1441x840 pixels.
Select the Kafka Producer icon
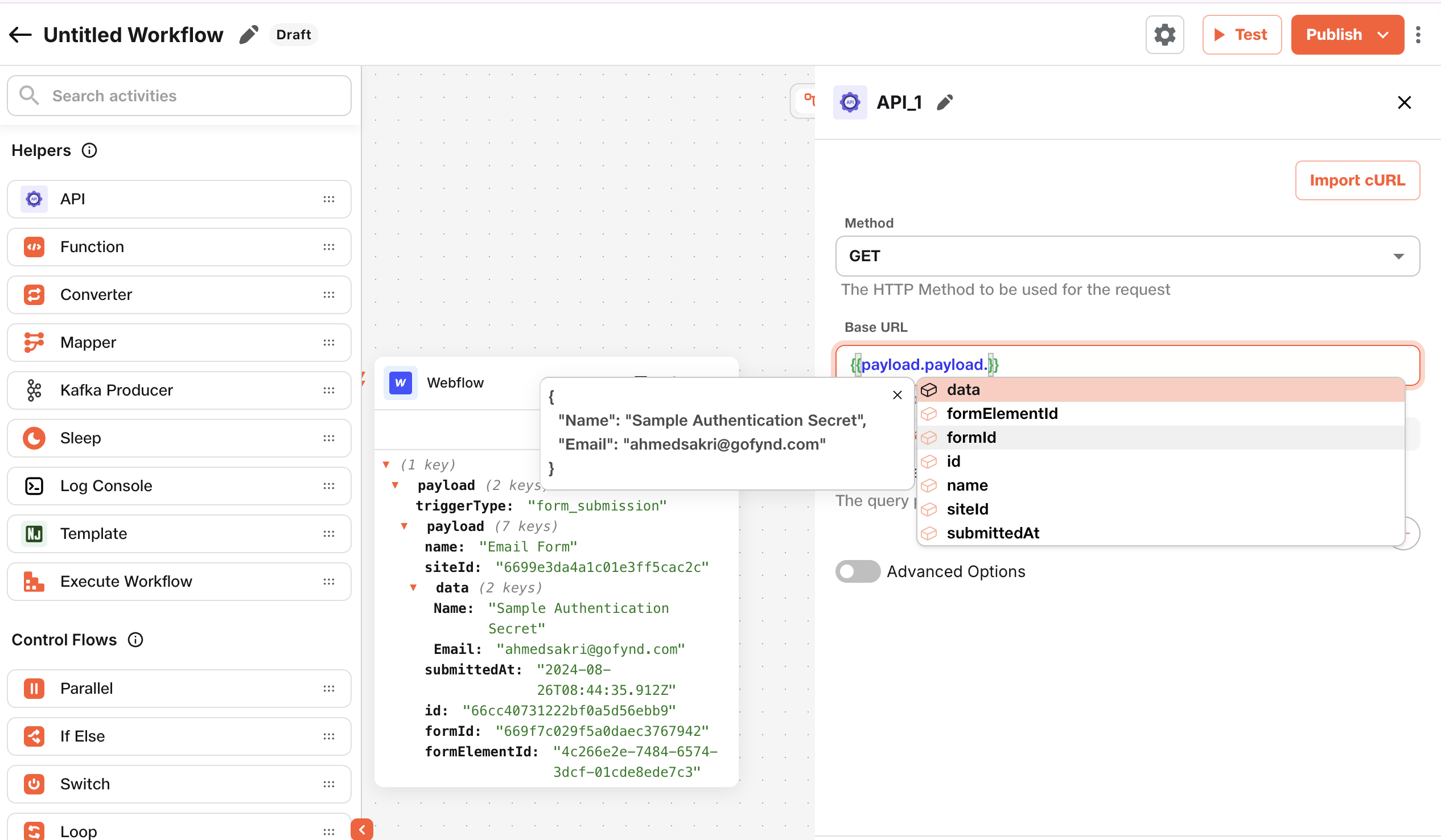(x=34, y=390)
